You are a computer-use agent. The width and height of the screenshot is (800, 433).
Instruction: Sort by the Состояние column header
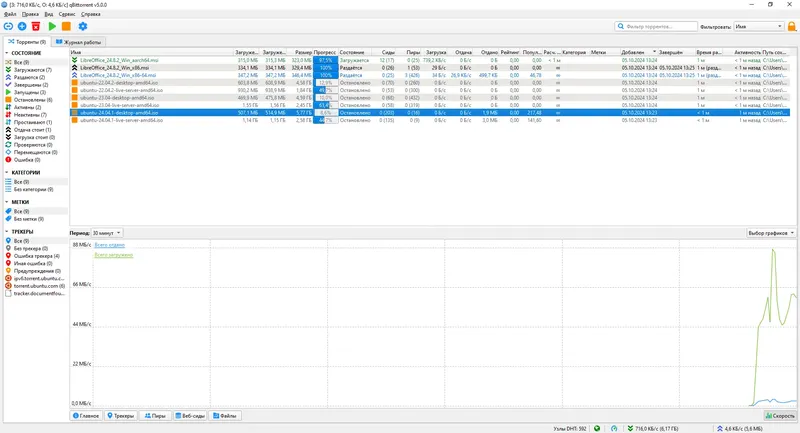click(355, 52)
